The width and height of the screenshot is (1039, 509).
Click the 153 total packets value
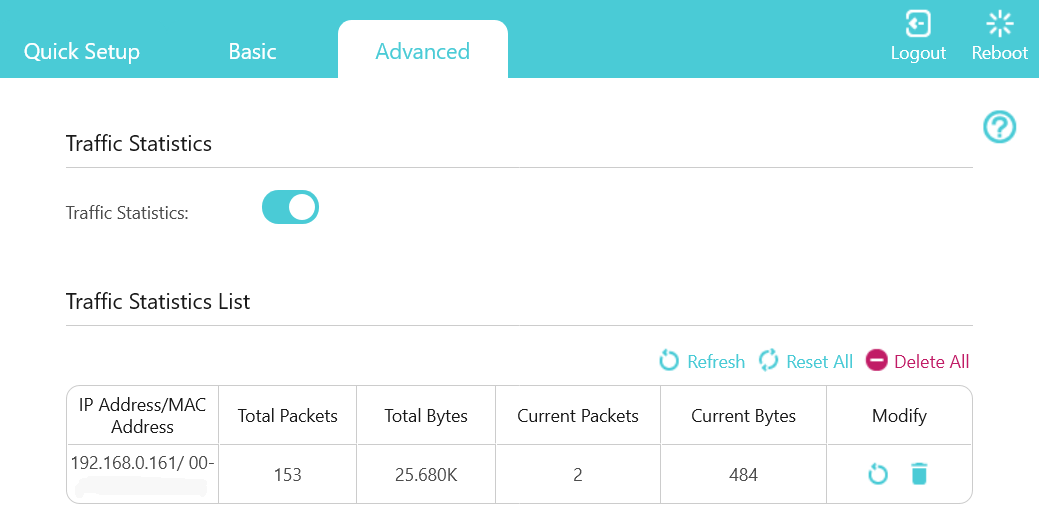click(x=288, y=475)
